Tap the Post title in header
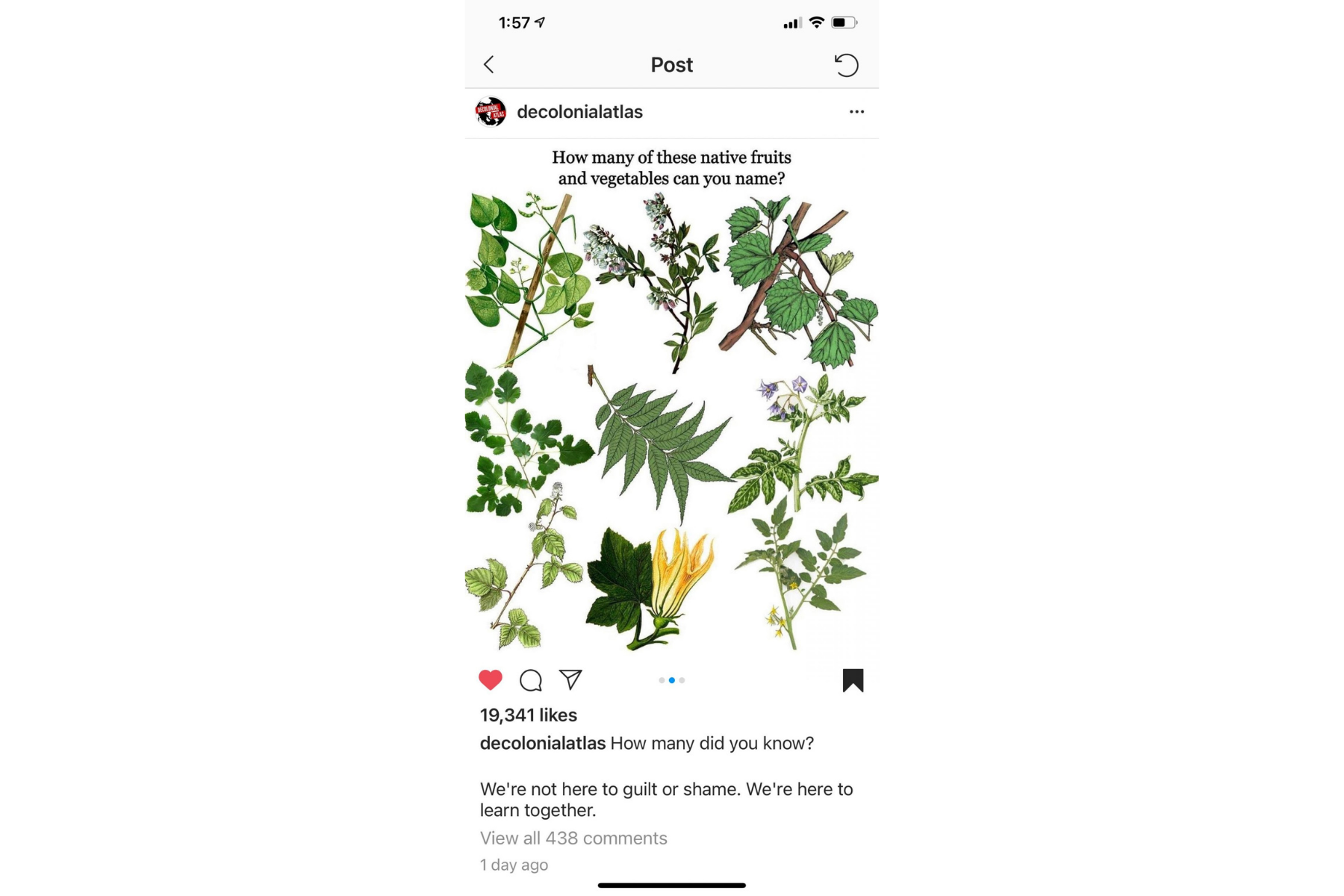 (x=671, y=65)
